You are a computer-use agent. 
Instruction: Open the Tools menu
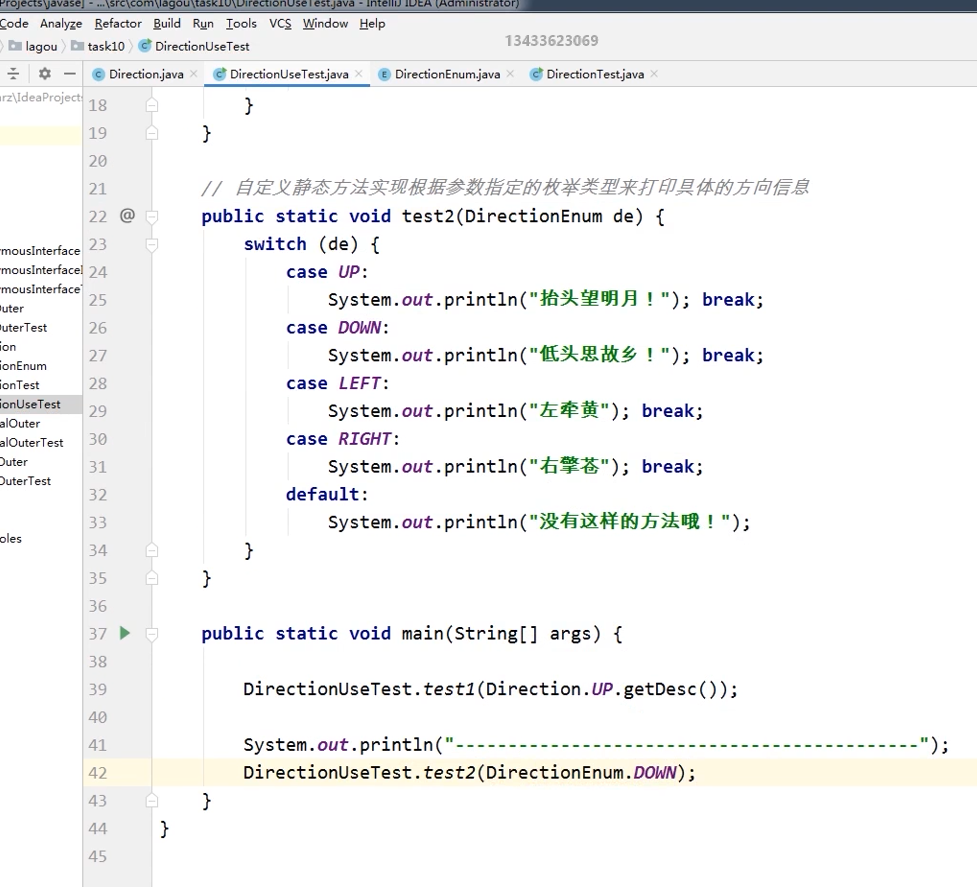click(x=241, y=24)
